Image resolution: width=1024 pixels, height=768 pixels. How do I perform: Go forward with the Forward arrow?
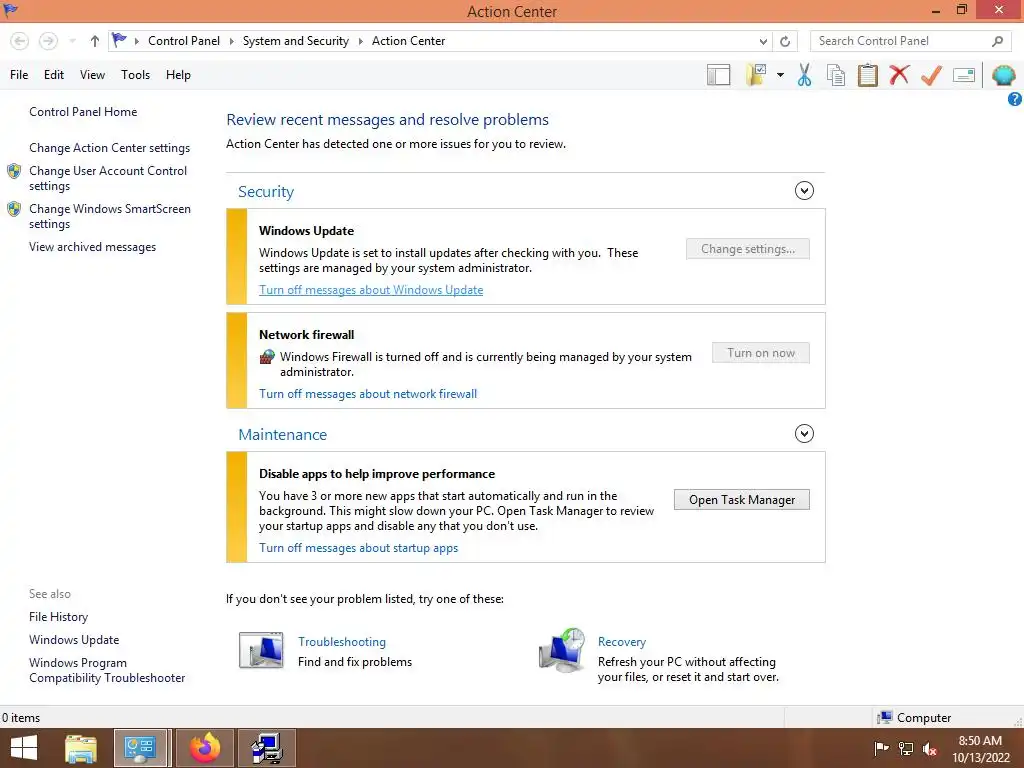pos(48,41)
